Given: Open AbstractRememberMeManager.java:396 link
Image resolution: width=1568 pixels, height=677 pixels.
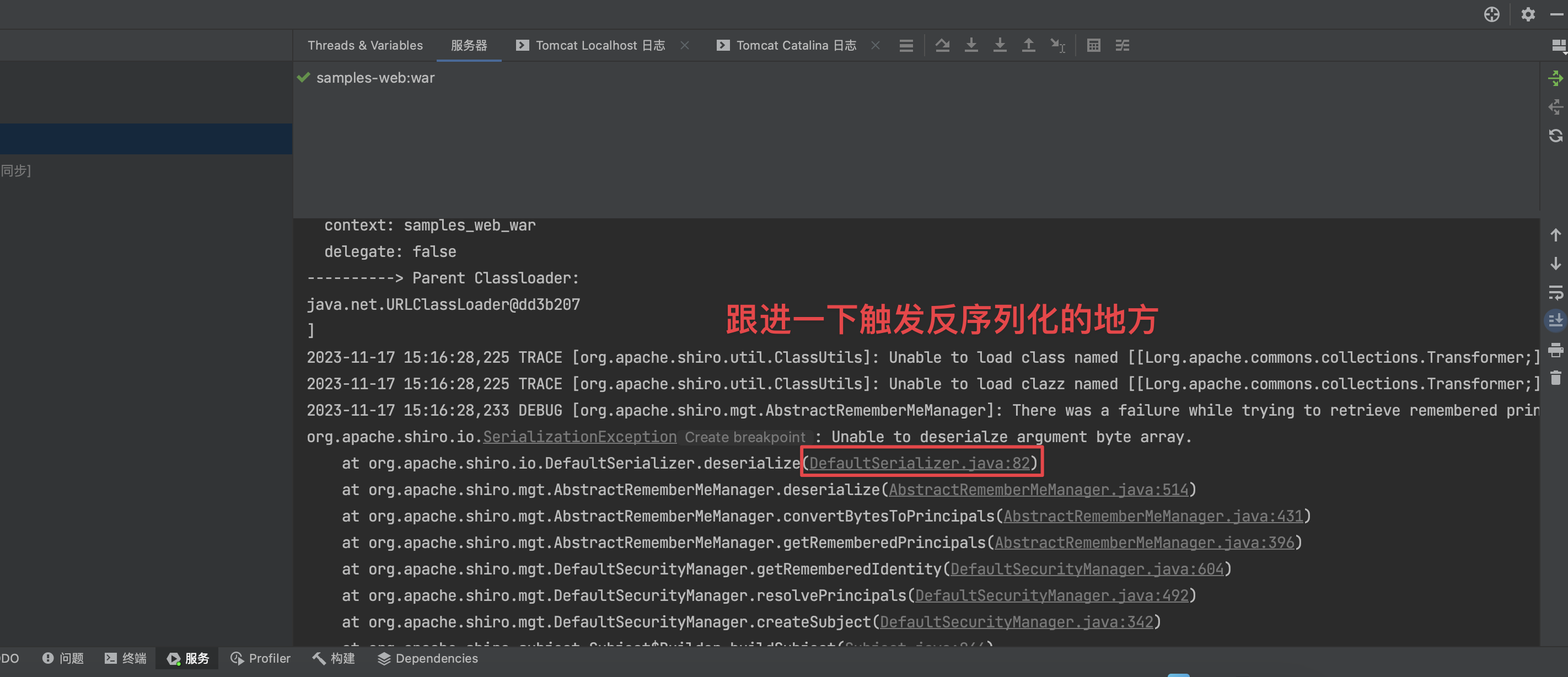Looking at the screenshot, I should [1145, 543].
